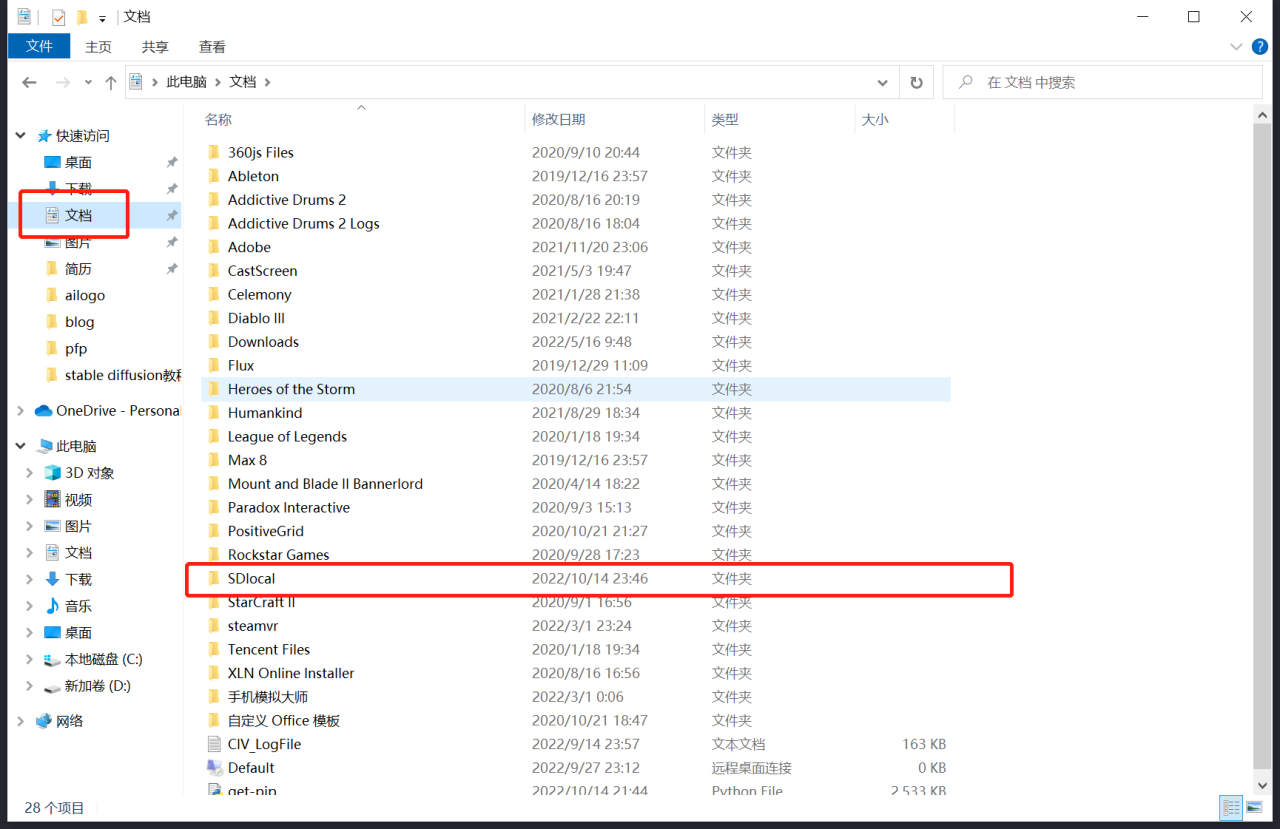The height and width of the screenshot is (829, 1280).
Task: Expand the 3D 对象 node
Action: pyautogui.click(x=31, y=473)
